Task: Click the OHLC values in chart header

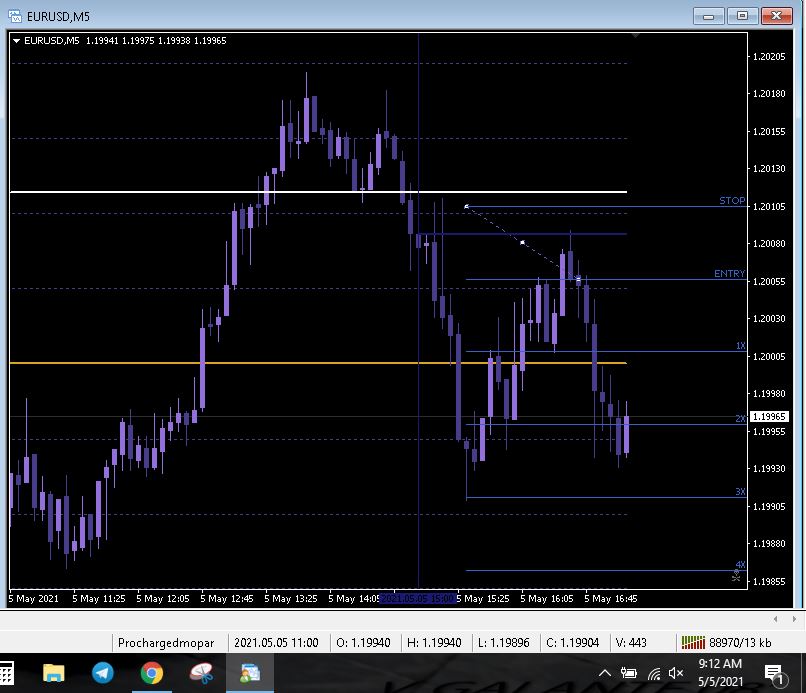Action: pos(156,41)
